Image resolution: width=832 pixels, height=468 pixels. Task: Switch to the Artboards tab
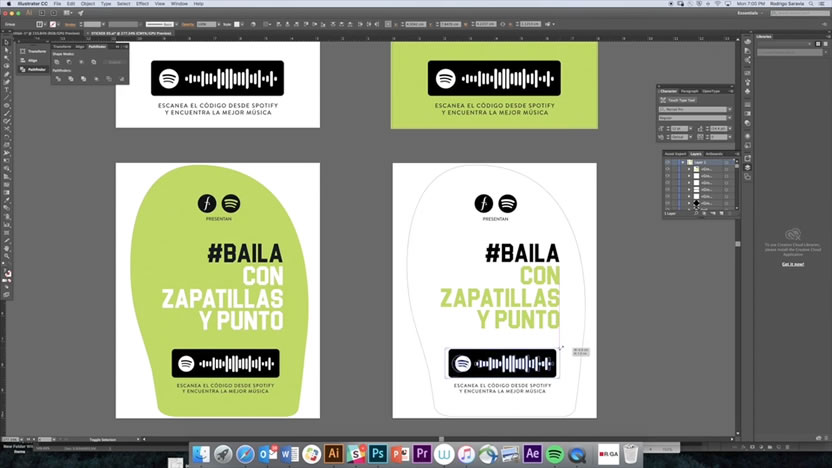[x=714, y=154]
